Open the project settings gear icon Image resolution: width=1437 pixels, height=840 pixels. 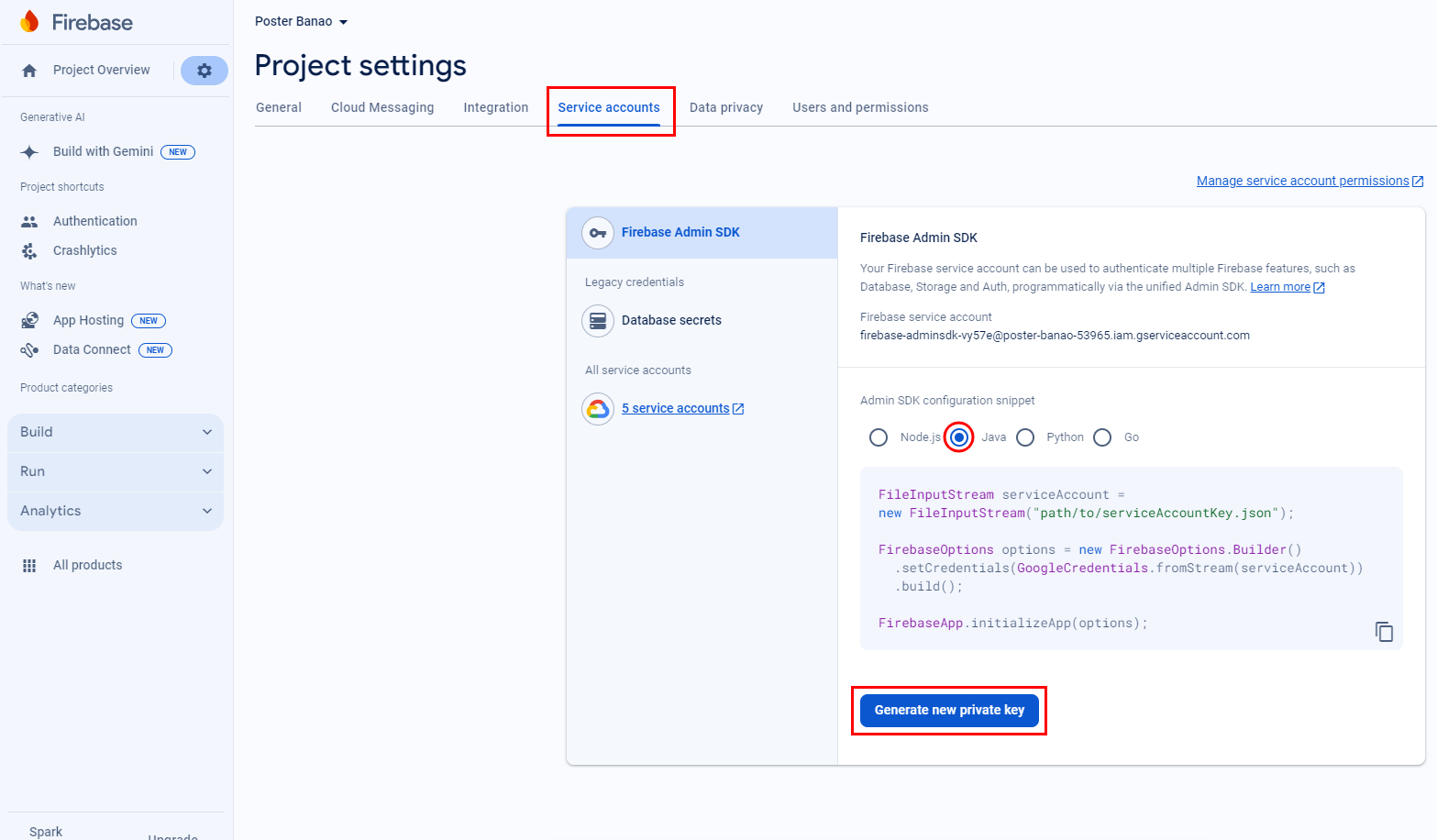(x=204, y=71)
